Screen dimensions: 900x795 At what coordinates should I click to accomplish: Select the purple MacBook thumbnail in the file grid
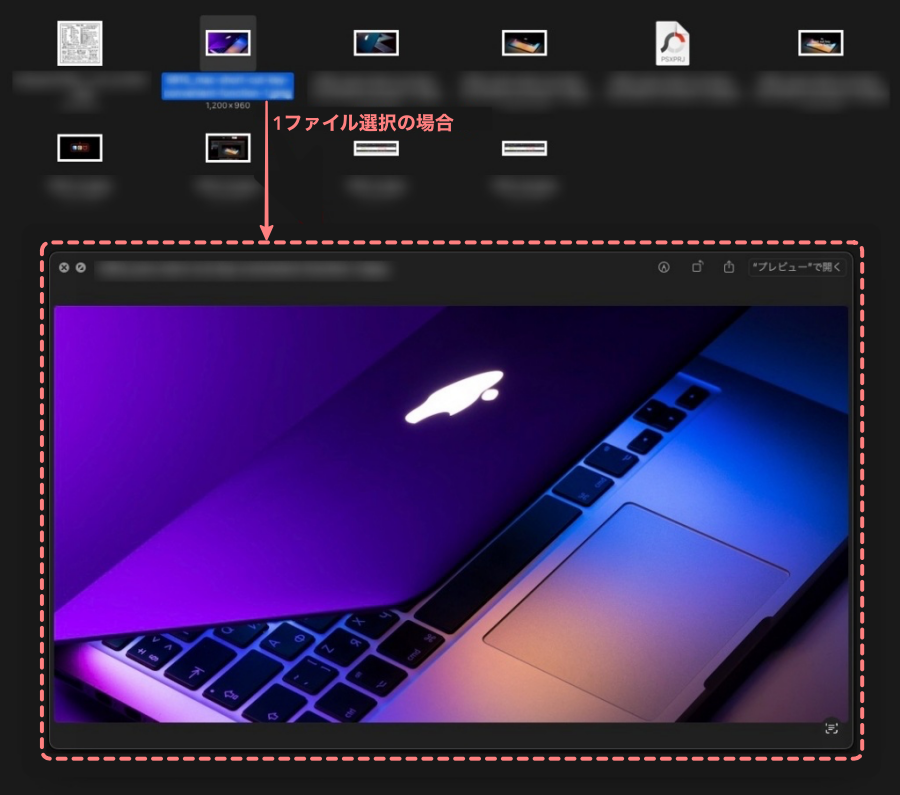click(x=228, y=43)
